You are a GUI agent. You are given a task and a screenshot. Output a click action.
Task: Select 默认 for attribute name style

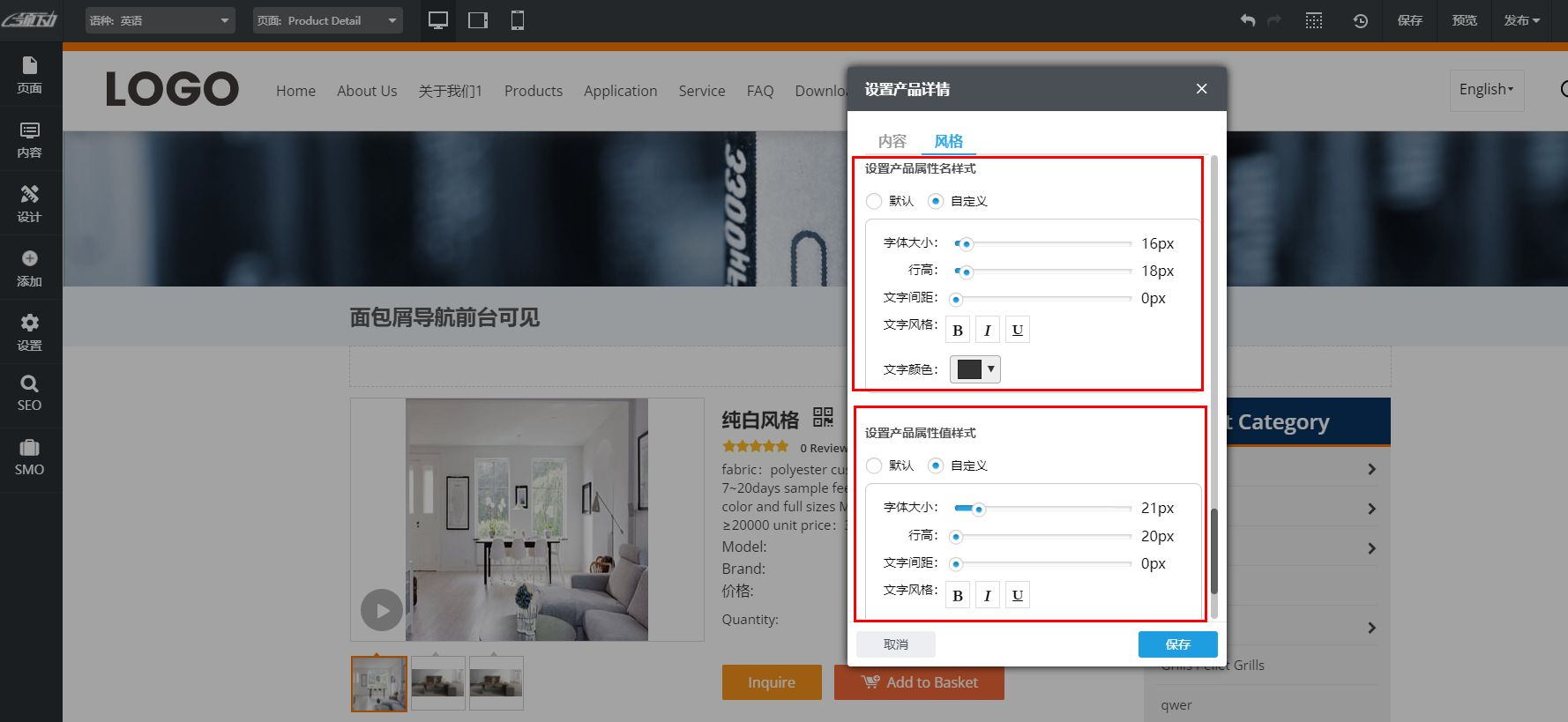click(874, 201)
